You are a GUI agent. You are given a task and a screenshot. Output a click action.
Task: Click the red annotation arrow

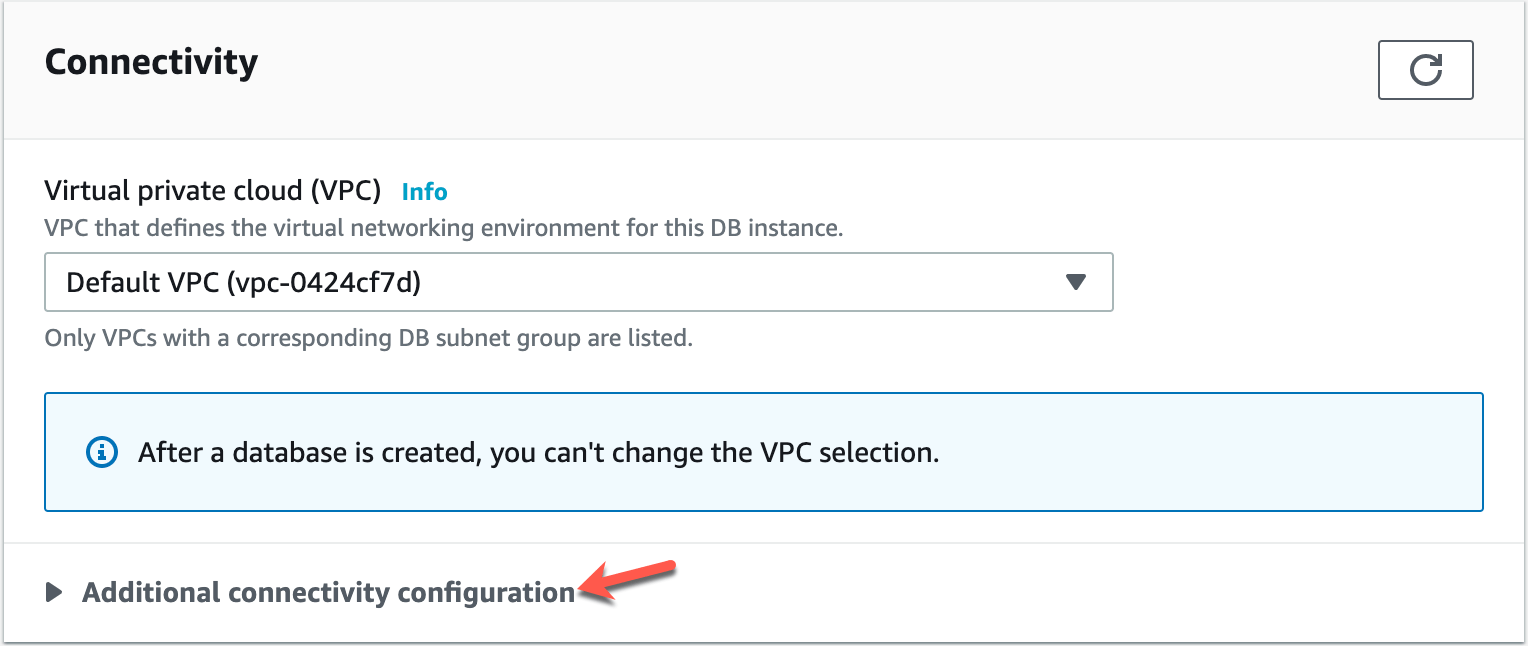click(630, 581)
